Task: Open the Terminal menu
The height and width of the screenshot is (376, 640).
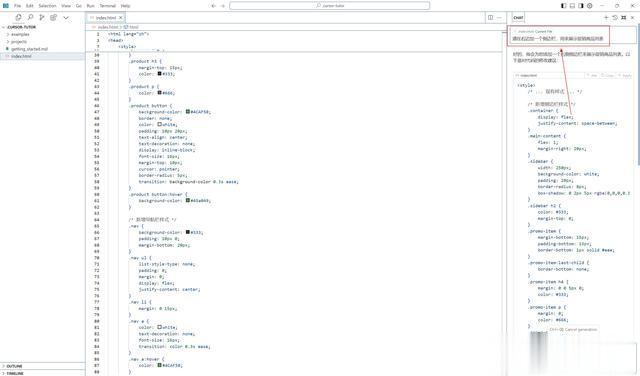Action: click(108, 6)
